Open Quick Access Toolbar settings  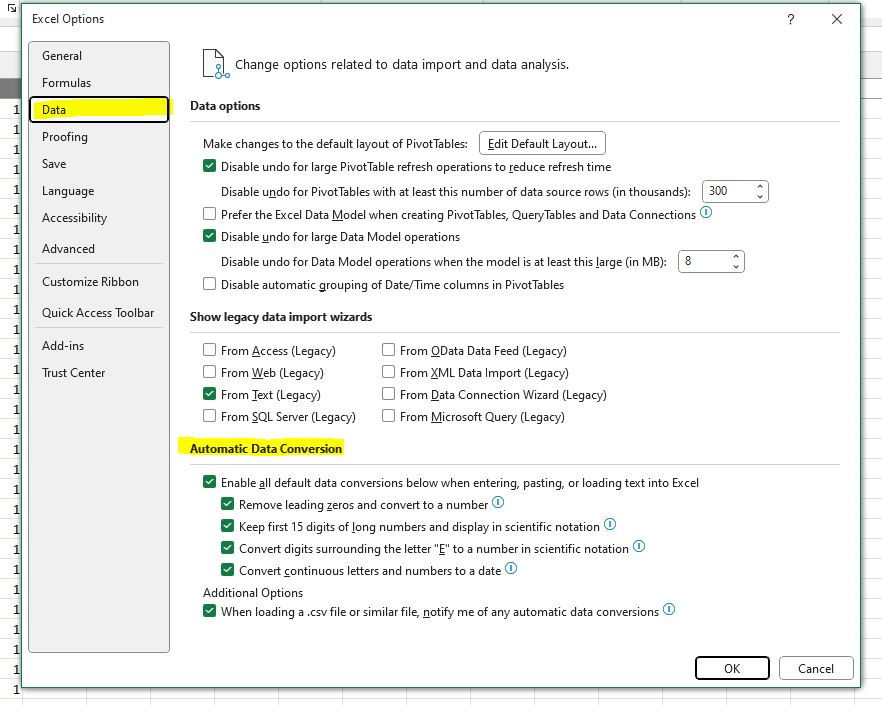[x=98, y=313]
